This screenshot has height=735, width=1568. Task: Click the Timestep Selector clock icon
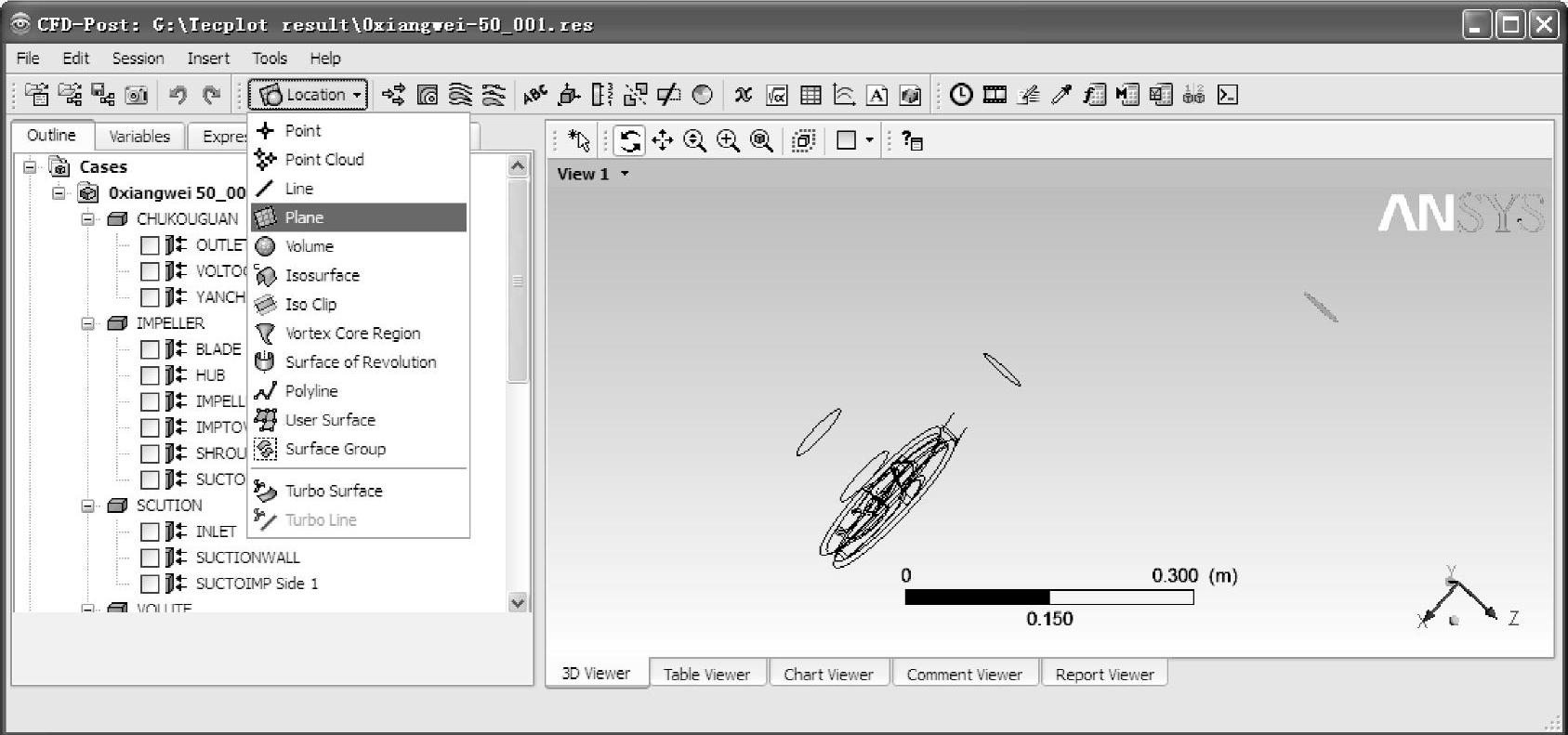pyautogui.click(x=961, y=95)
